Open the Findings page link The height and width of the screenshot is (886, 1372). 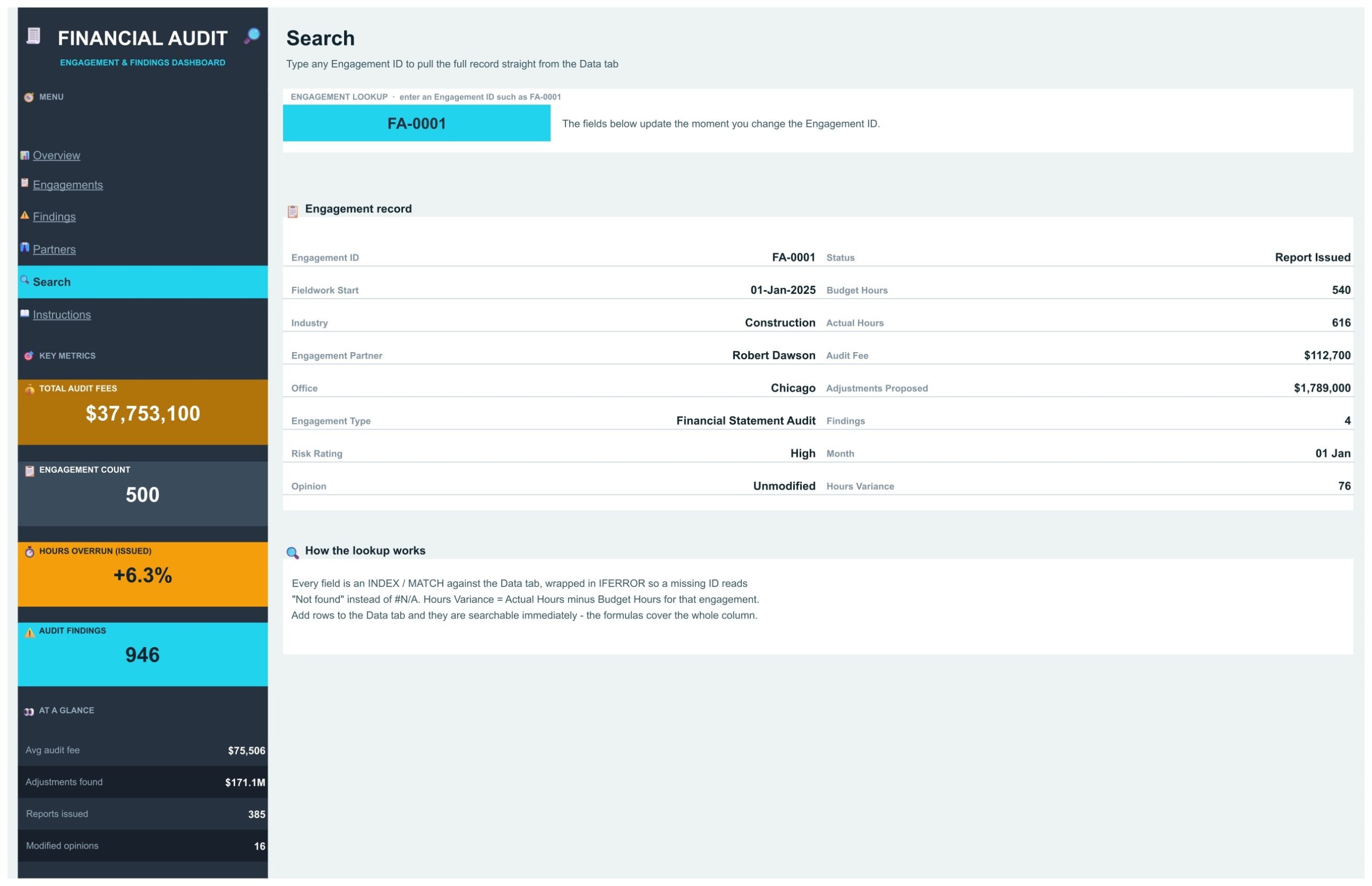tap(54, 217)
